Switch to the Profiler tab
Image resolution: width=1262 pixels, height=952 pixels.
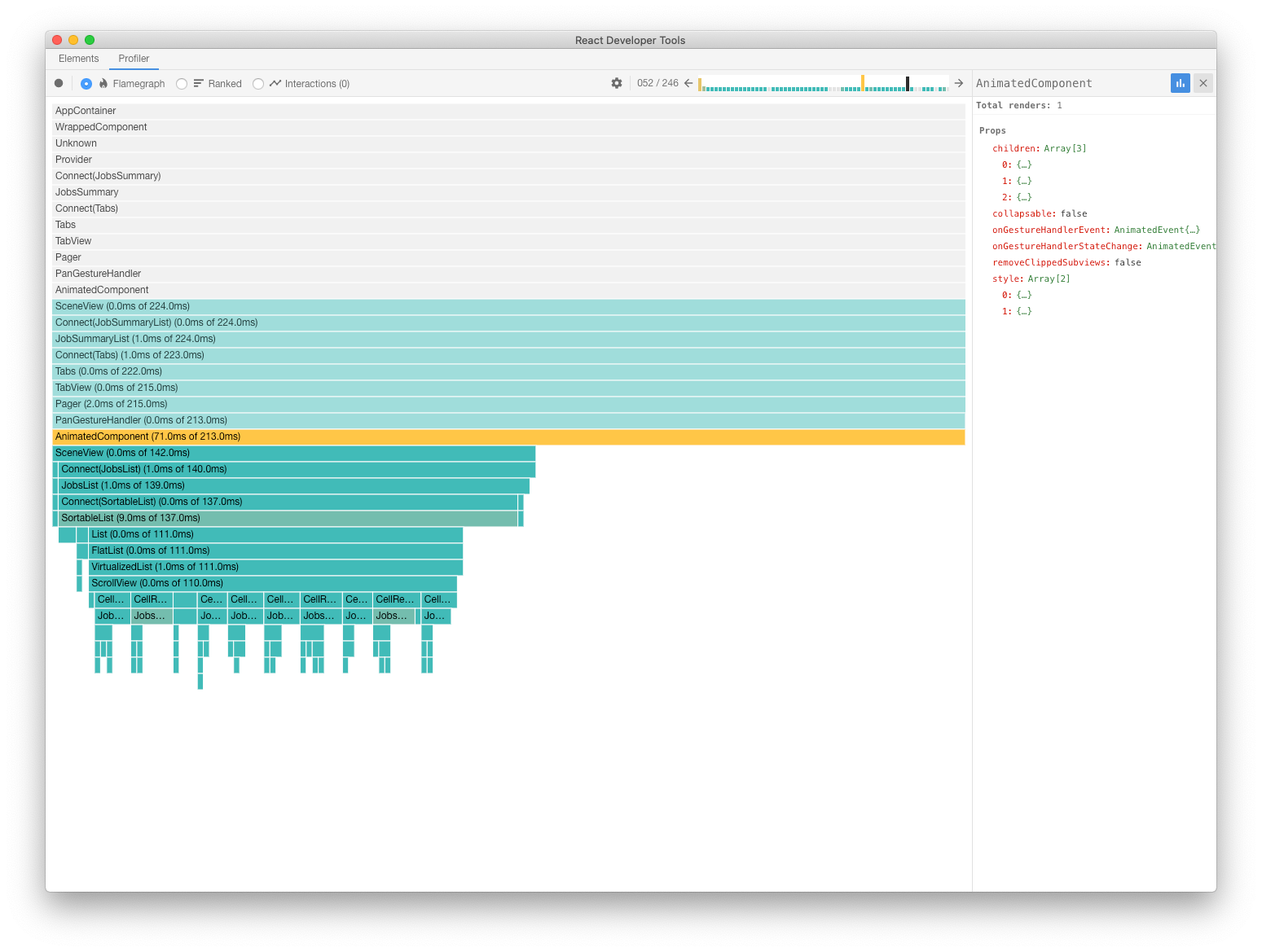[x=134, y=58]
